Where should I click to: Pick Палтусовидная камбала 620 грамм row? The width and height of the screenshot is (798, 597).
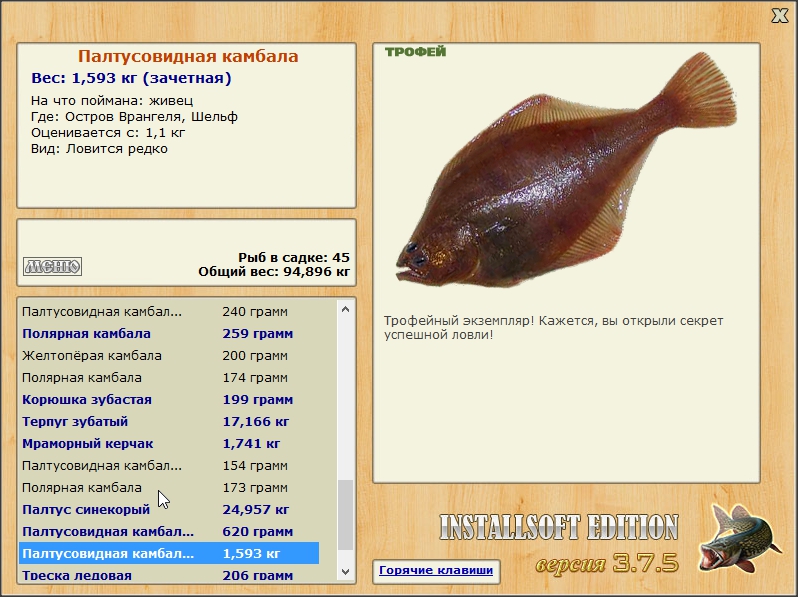tap(168, 531)
